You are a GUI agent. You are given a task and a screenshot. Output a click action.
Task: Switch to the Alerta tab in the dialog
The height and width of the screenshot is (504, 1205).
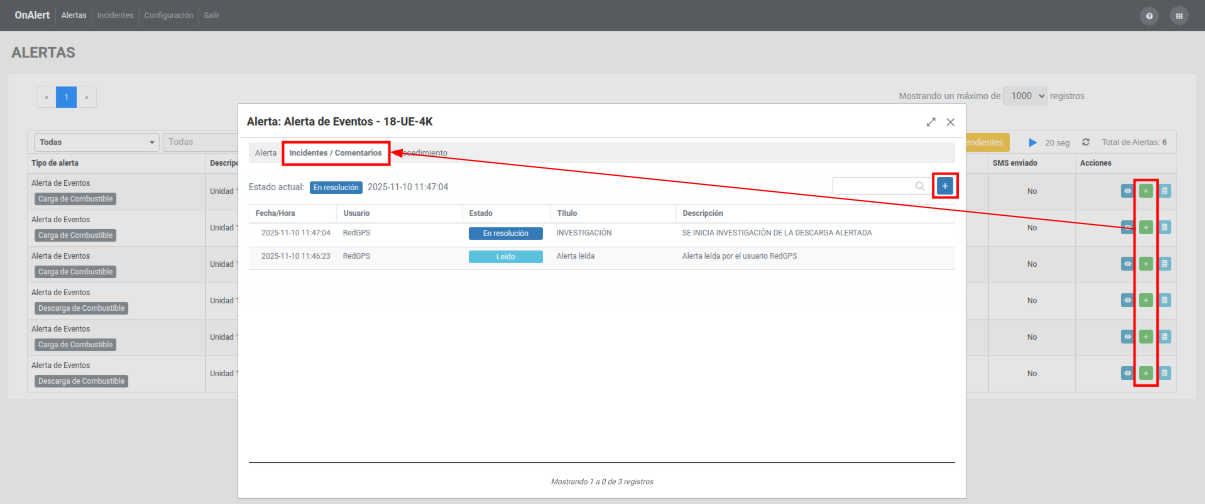[266, 153]
